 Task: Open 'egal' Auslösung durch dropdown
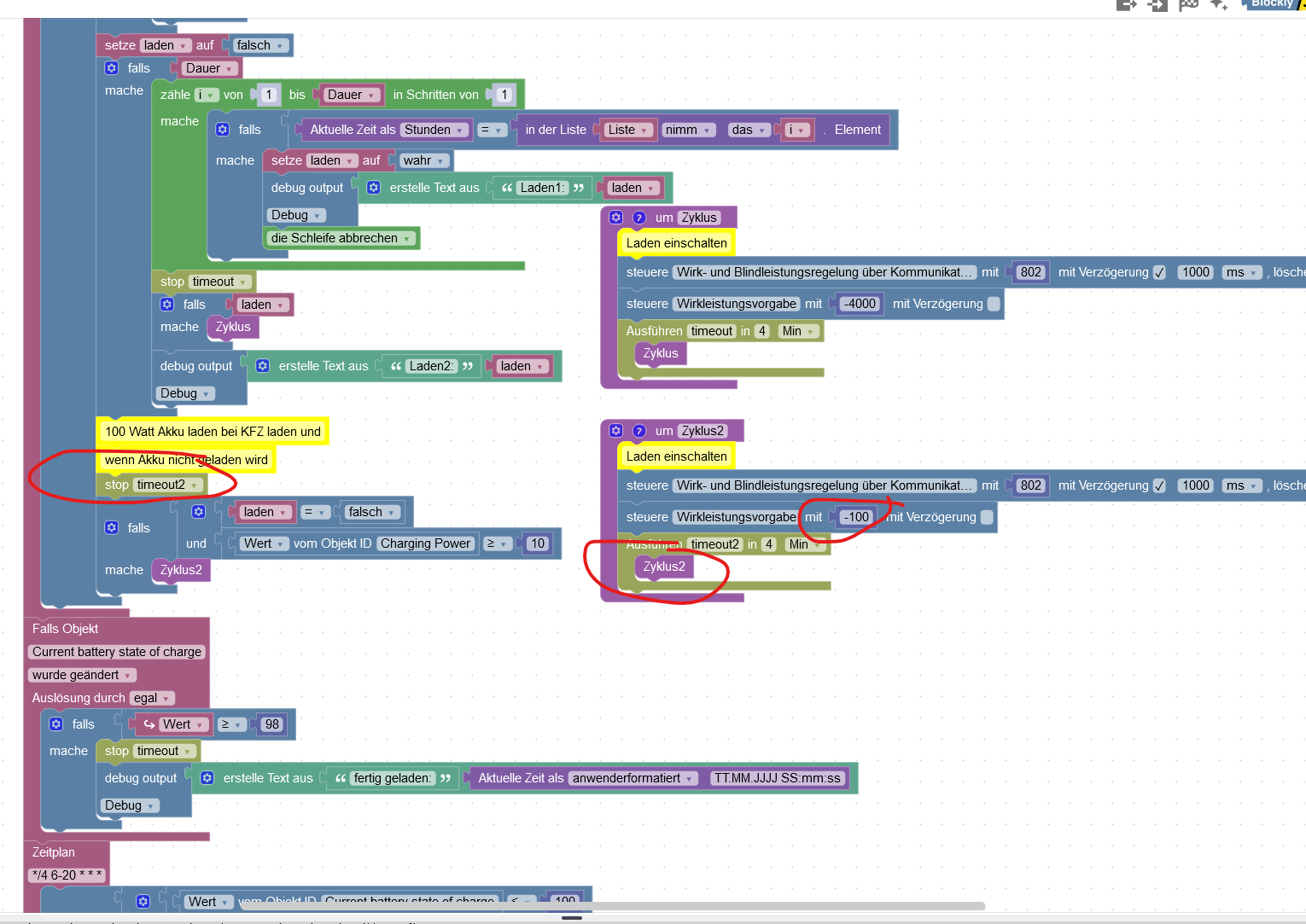[152, 698]
